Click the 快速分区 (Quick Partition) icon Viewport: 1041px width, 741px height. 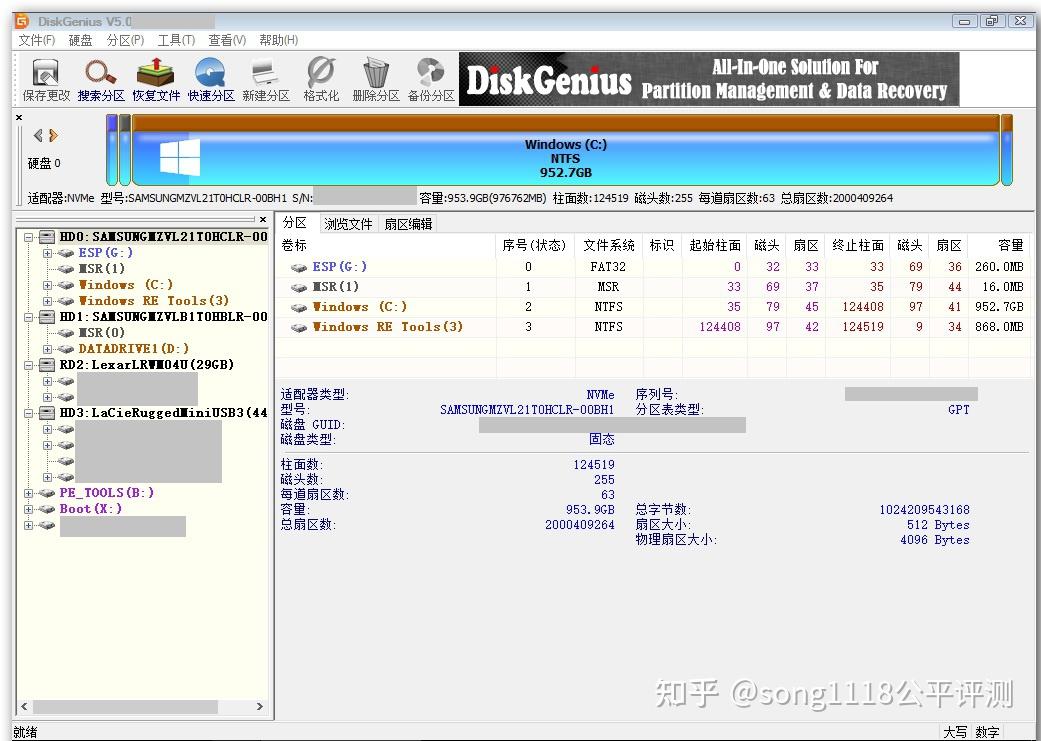click(x=212, y=78)
